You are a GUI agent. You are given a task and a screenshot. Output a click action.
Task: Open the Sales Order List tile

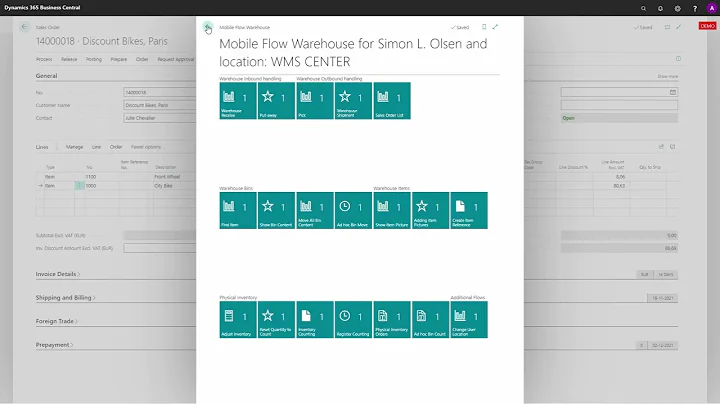pos(392,101)
